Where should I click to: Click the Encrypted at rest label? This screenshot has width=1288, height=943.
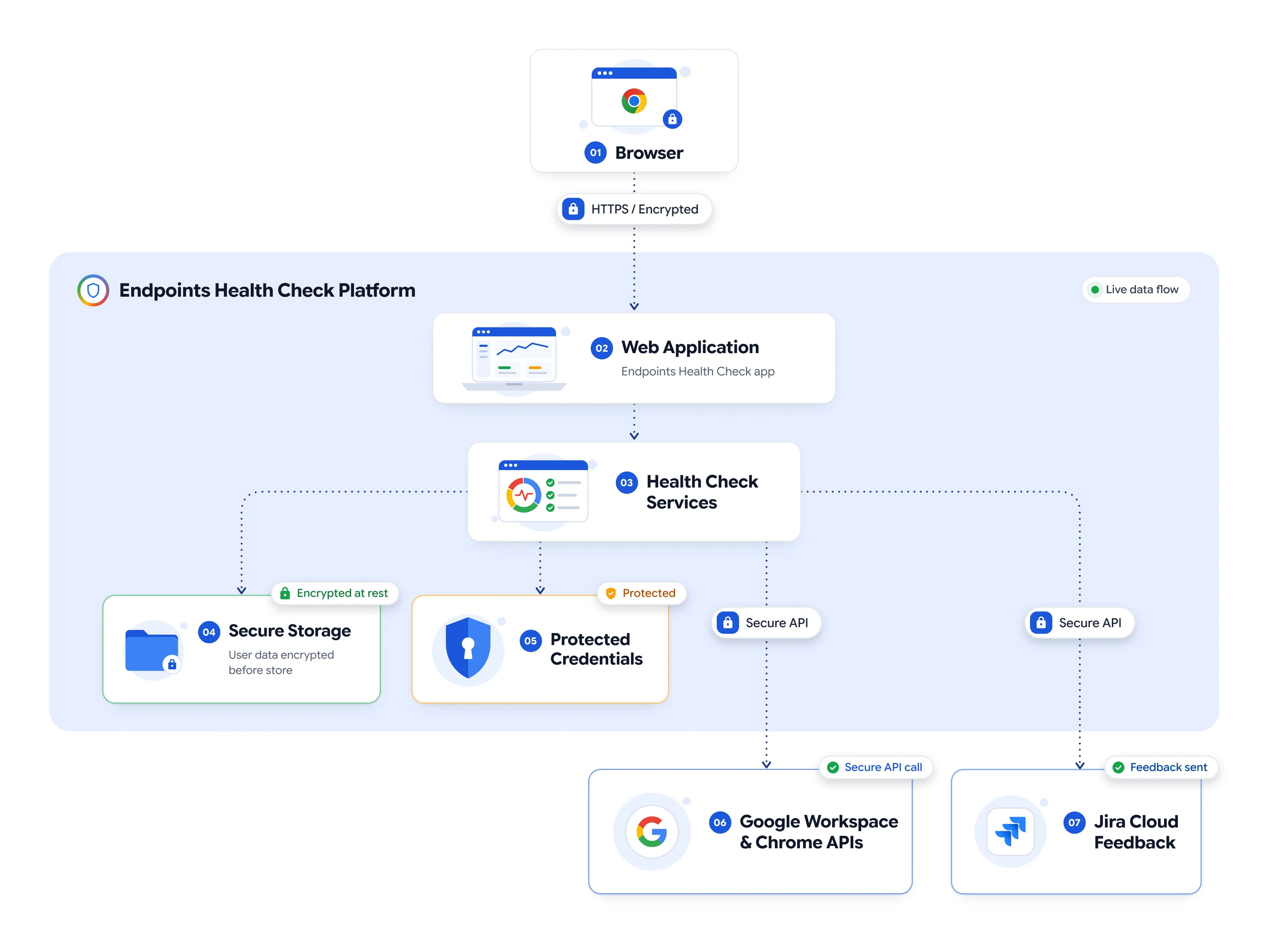point(342,593)
